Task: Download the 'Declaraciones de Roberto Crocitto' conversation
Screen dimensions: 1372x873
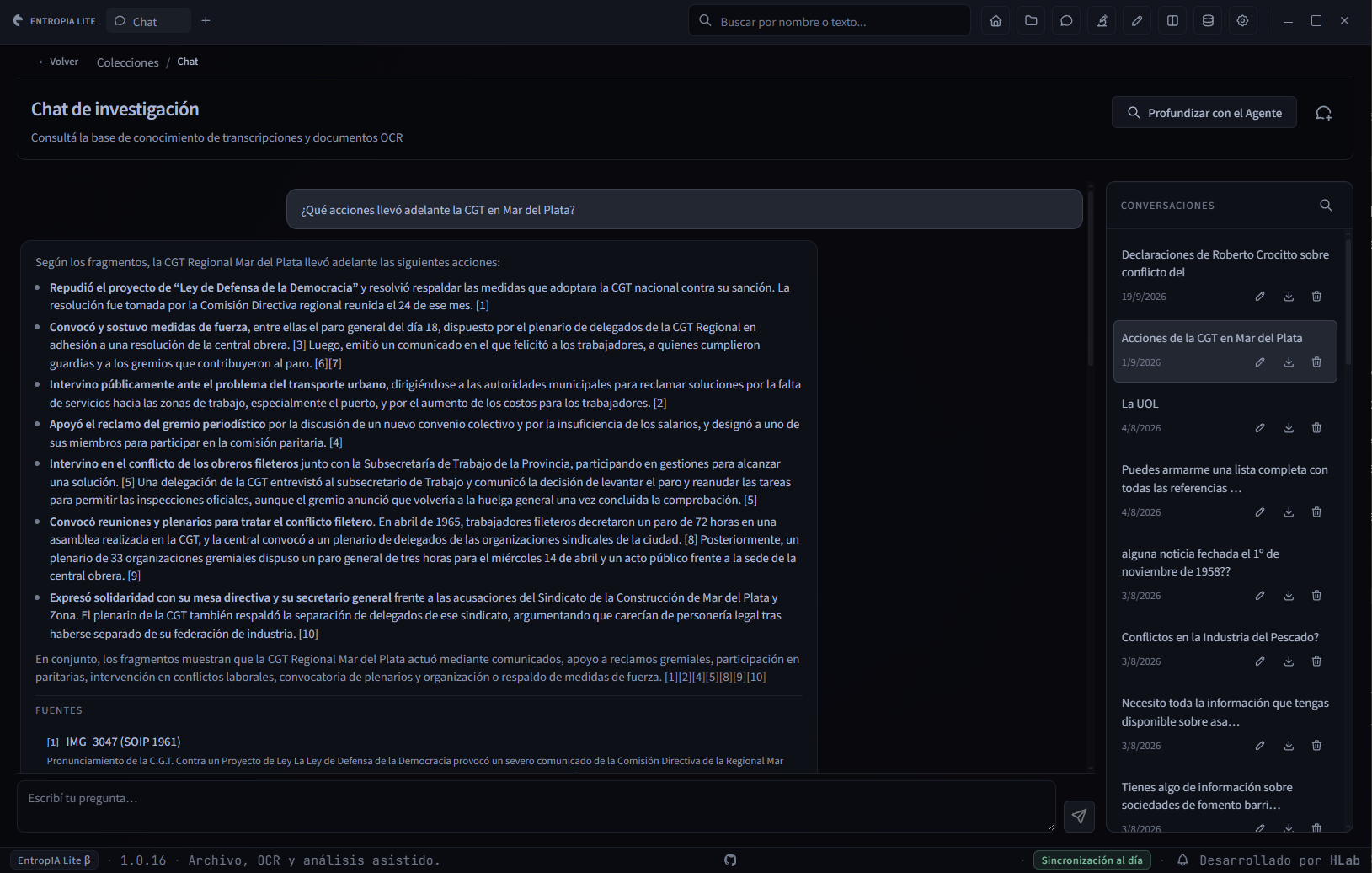Action: coord(1289,297)
